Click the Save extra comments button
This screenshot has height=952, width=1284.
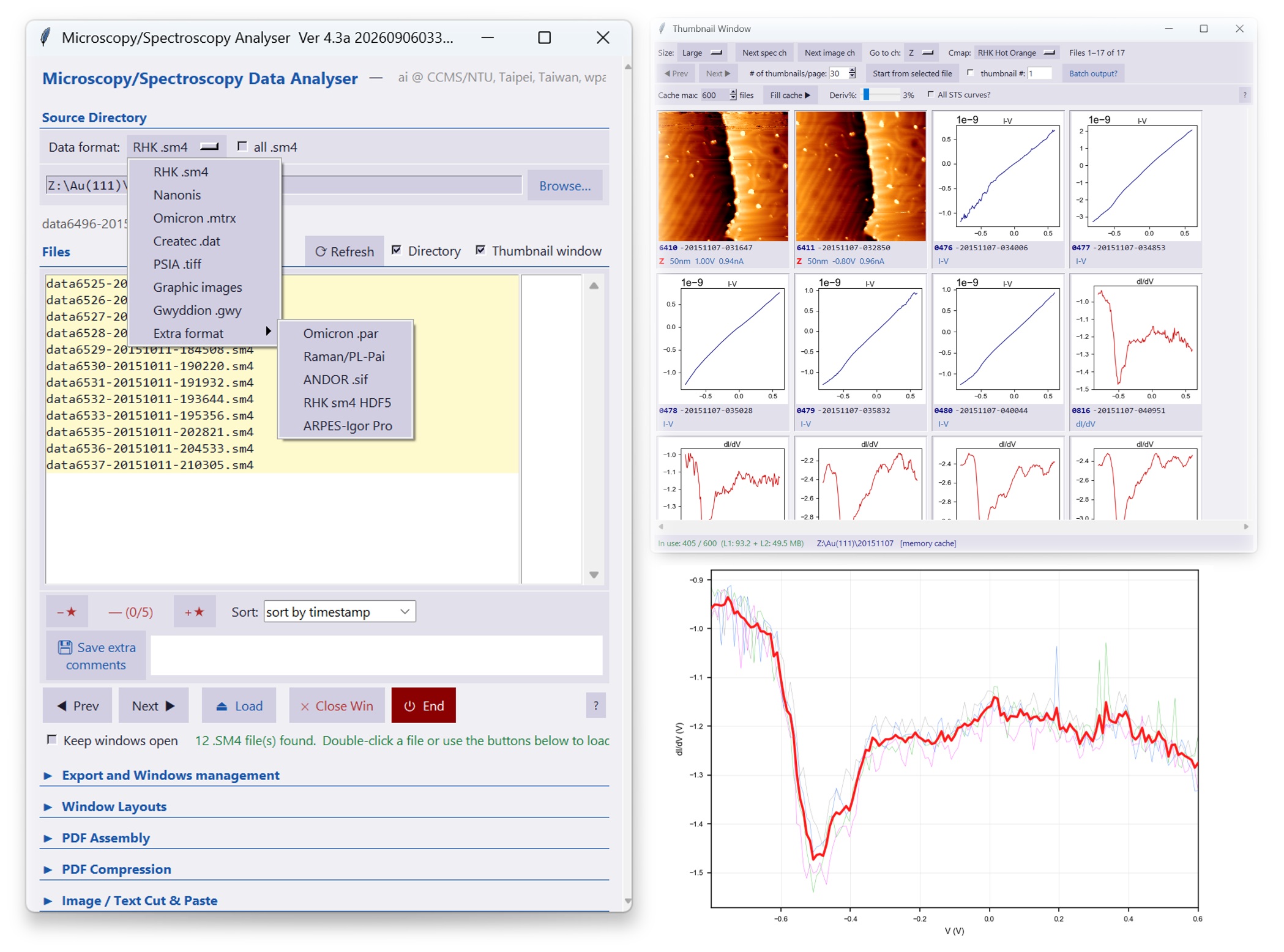point(96,656)
